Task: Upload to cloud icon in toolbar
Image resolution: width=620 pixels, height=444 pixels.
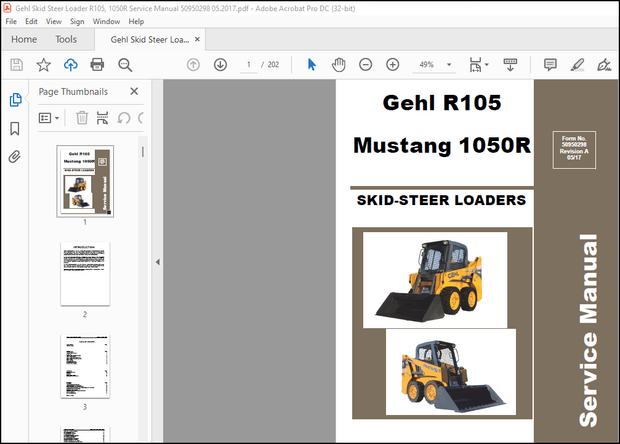Action: click(x=70, y=64)
